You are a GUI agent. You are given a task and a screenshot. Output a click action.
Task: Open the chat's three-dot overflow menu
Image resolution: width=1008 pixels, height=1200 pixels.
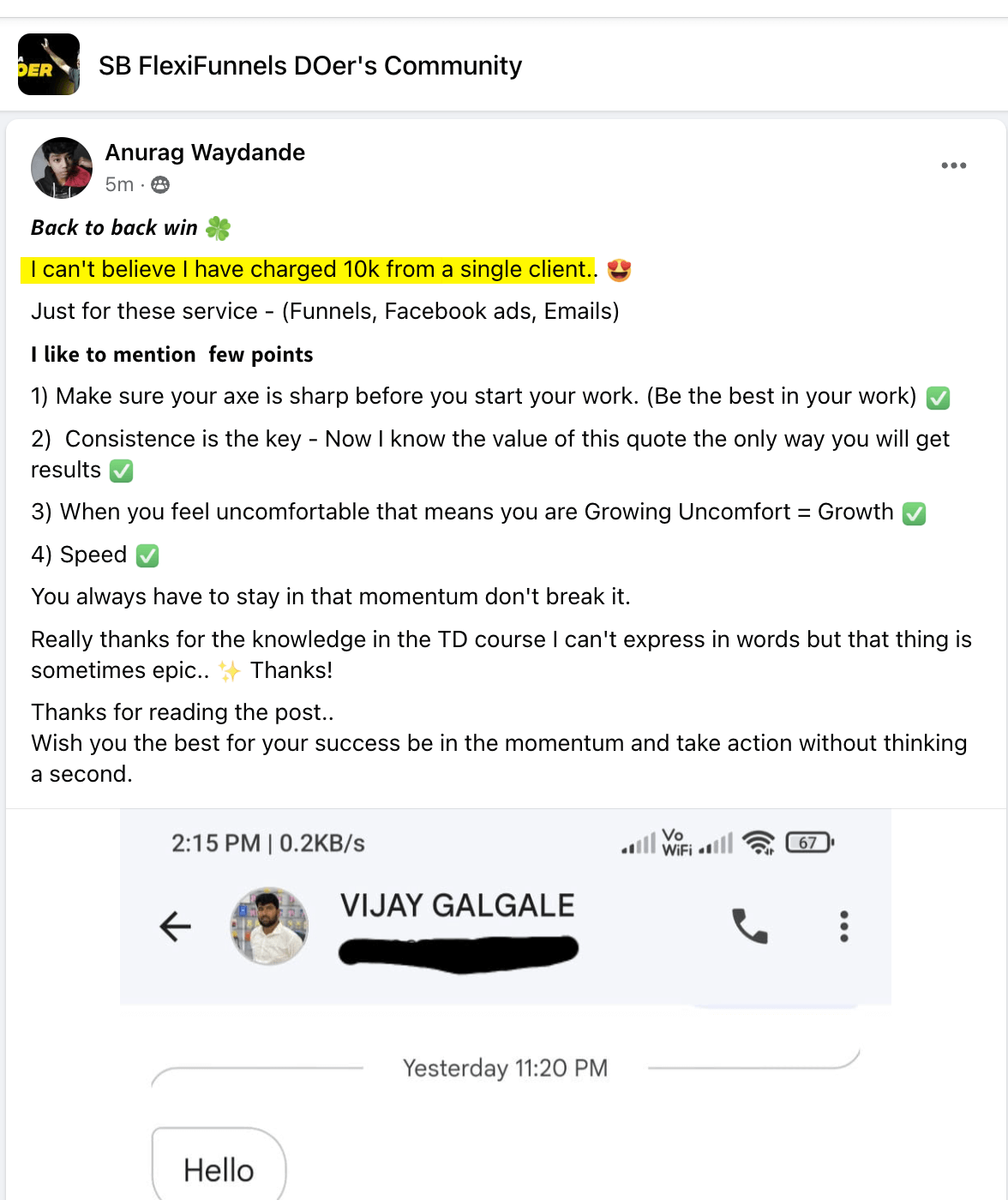pyautogui.click(x=843, y=926)
